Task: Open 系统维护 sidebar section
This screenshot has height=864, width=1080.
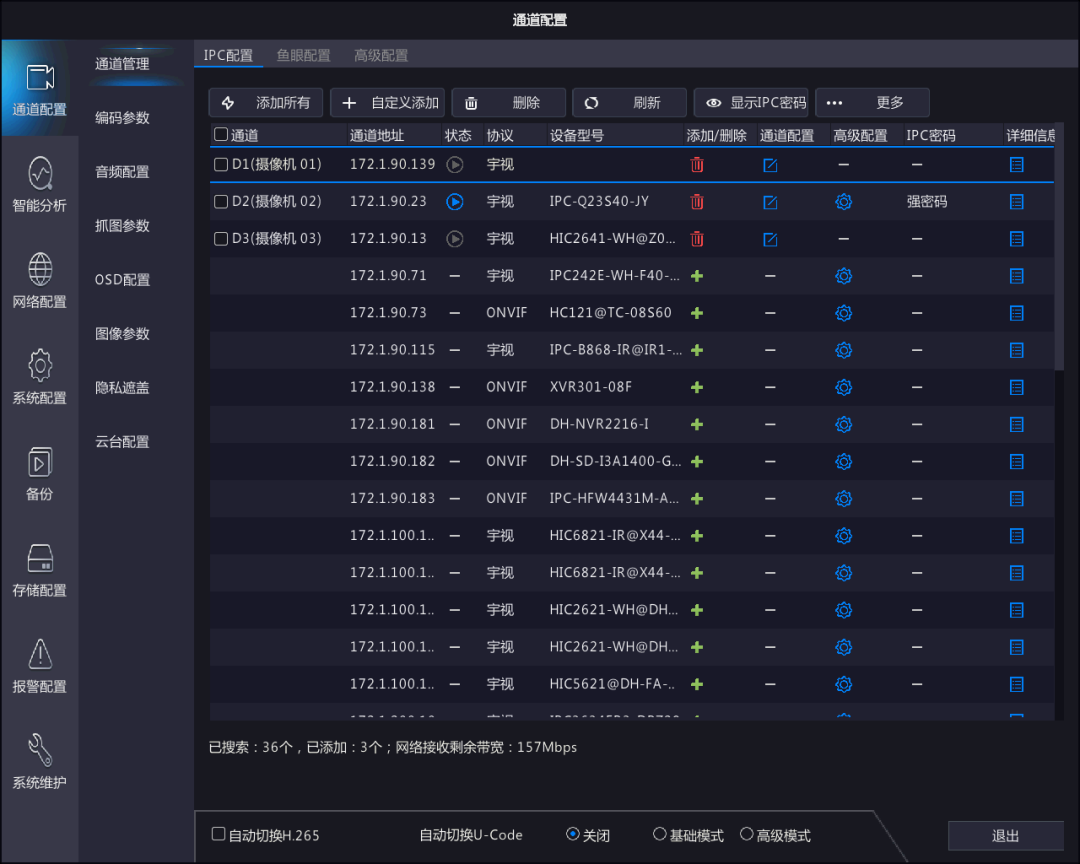Action: [x=39, y=762]
